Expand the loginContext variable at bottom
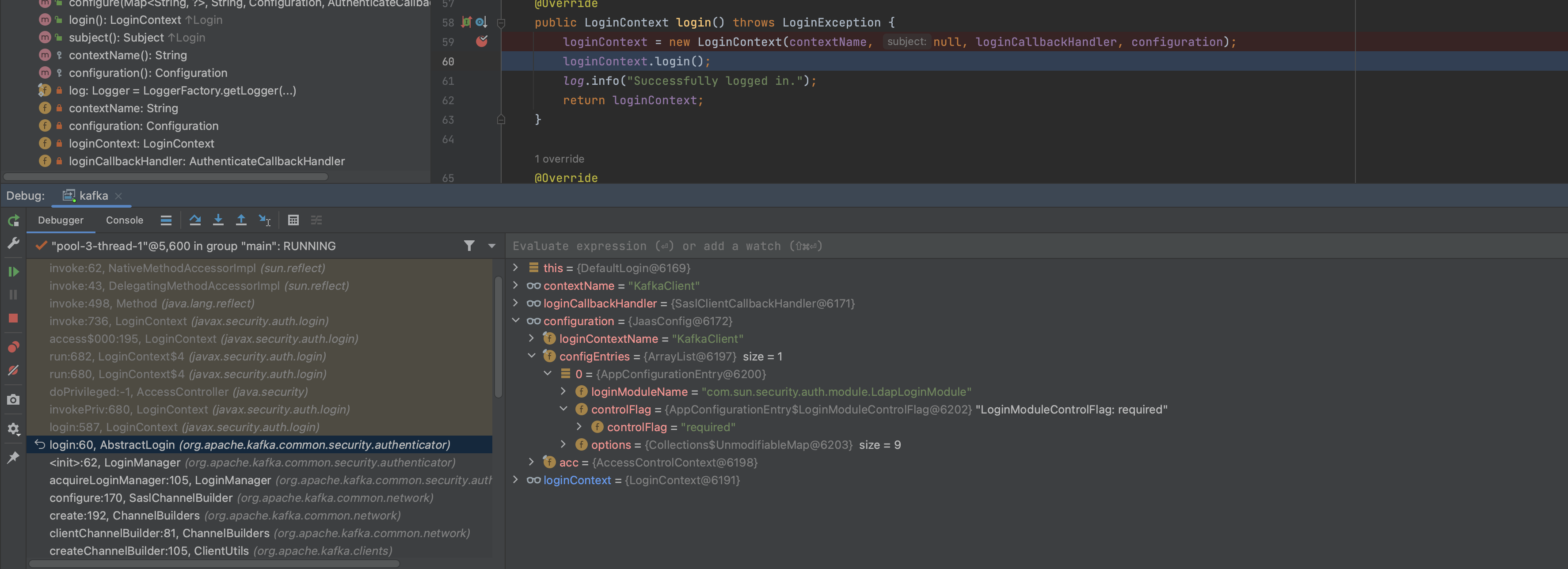Screen dimensions: 1568x569 tap(516, 480)
